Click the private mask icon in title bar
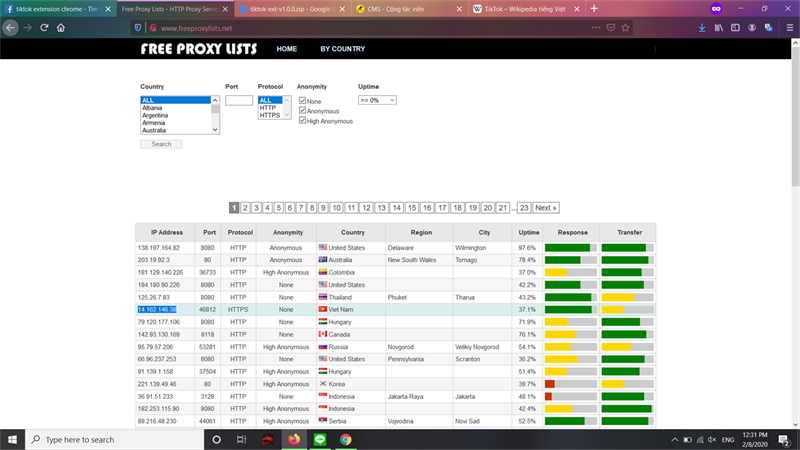The image size is (800, 450). pyautogui.click(x=716, y=9)
